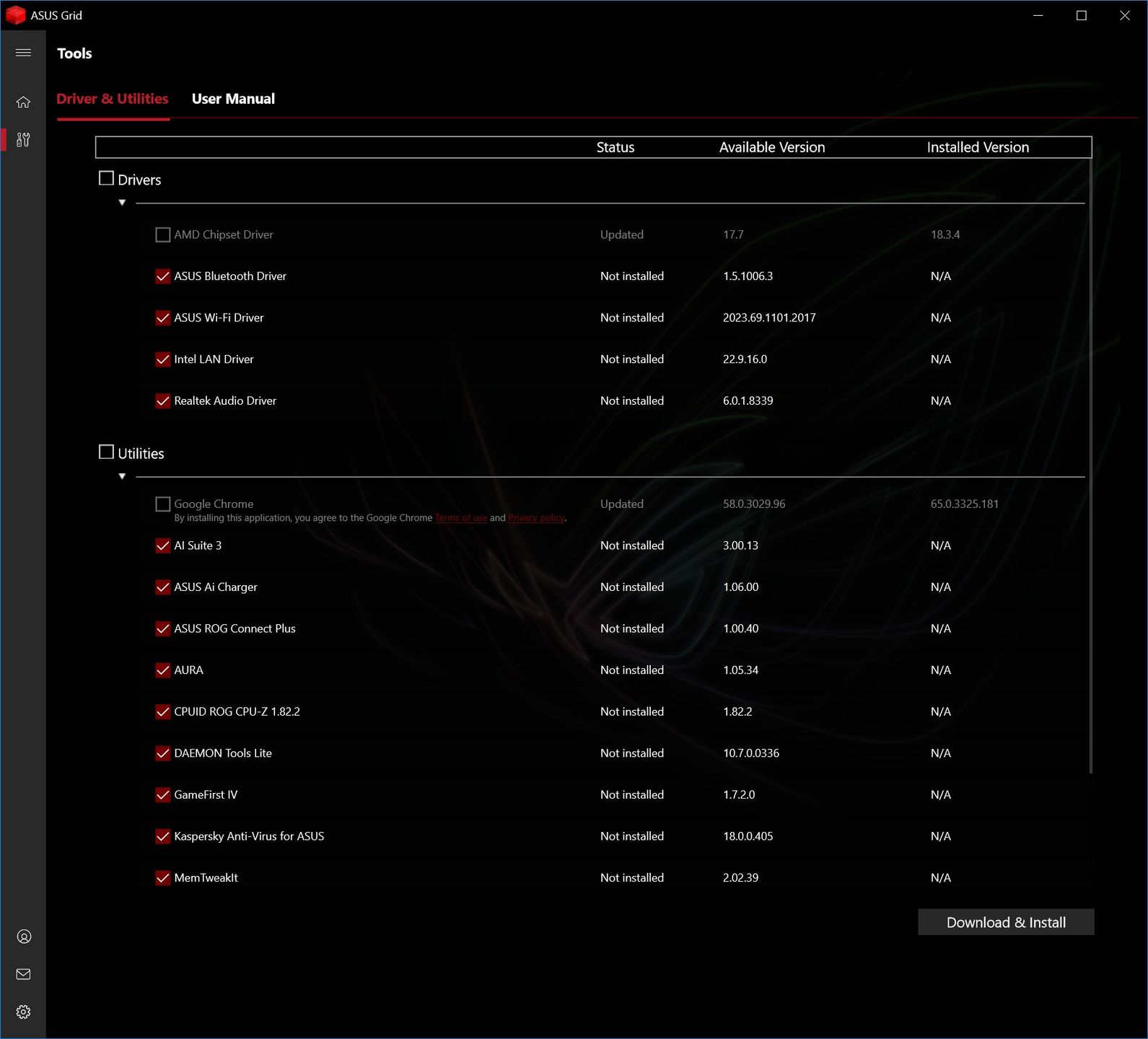The width and height of the screenshot is (1148, 1039).
Task: Click the Wi-Fi version 2023.69.1101.2017
Action: pyautogui.click(x=769, y=317)
